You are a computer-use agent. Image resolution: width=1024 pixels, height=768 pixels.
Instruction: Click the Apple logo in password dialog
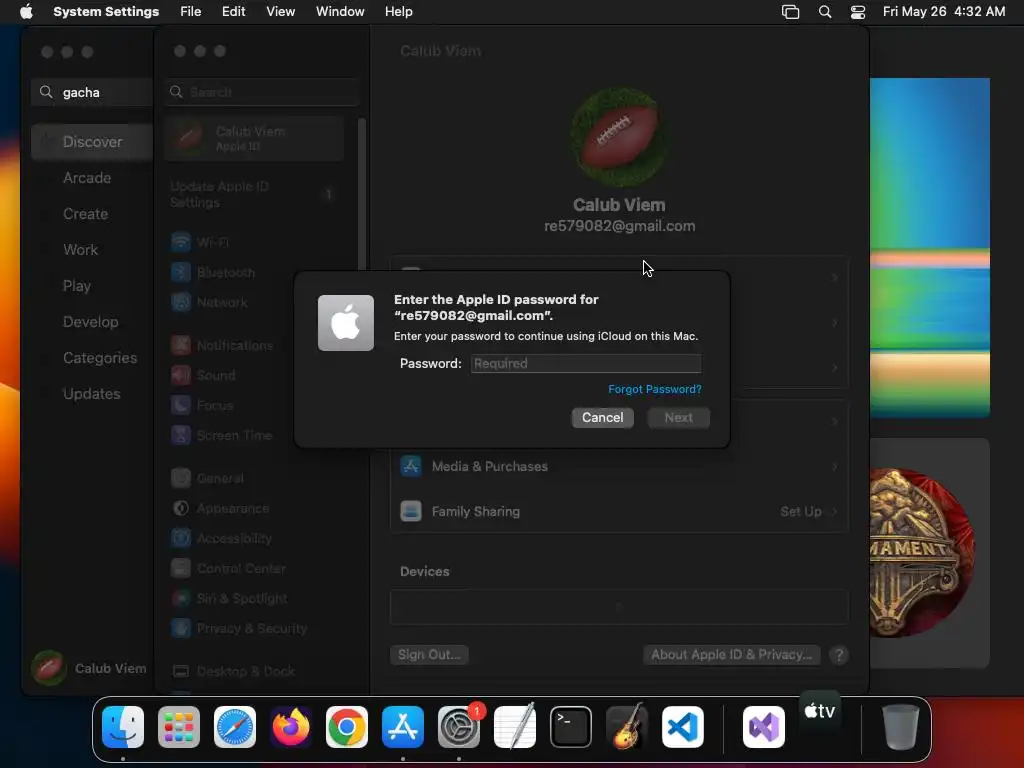click(346, 323)
